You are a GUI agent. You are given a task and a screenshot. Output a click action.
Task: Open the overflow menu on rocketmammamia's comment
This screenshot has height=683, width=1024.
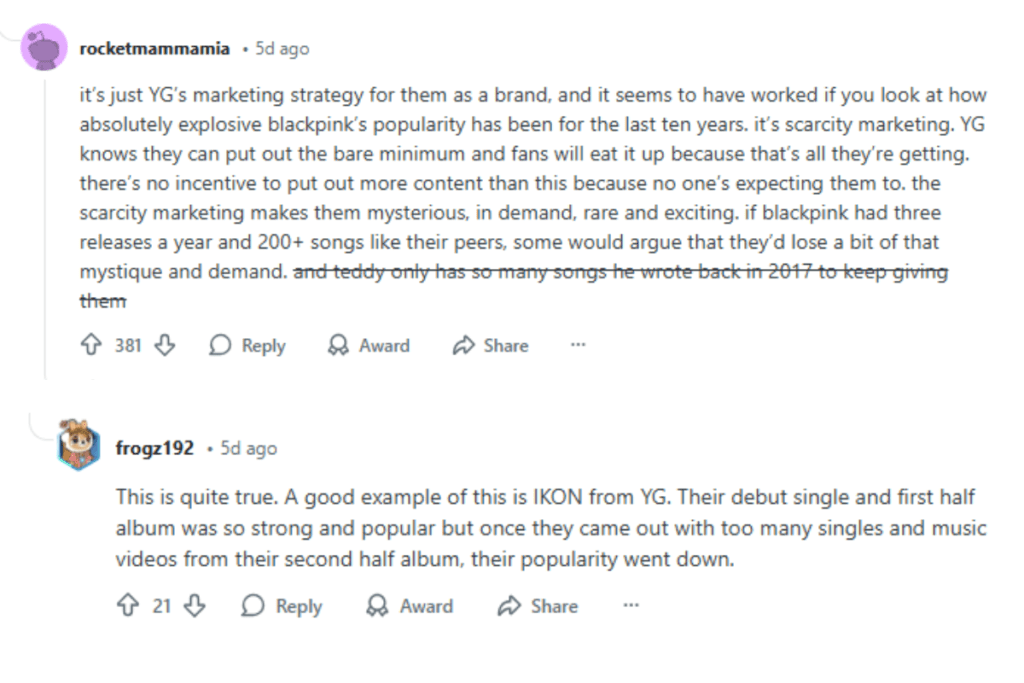[x=578, y=345]
